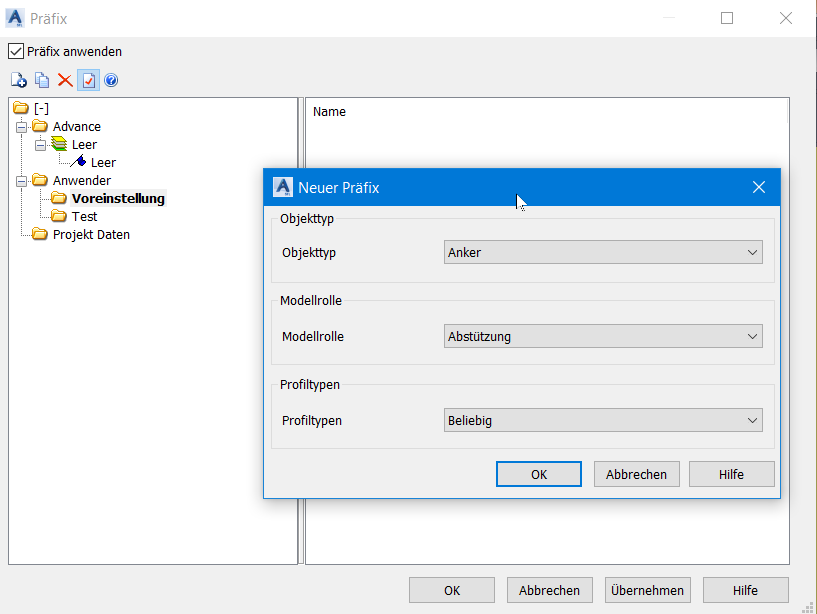Click the yellow Leer layers icon

pyautogui.click(x=57, y=144)
